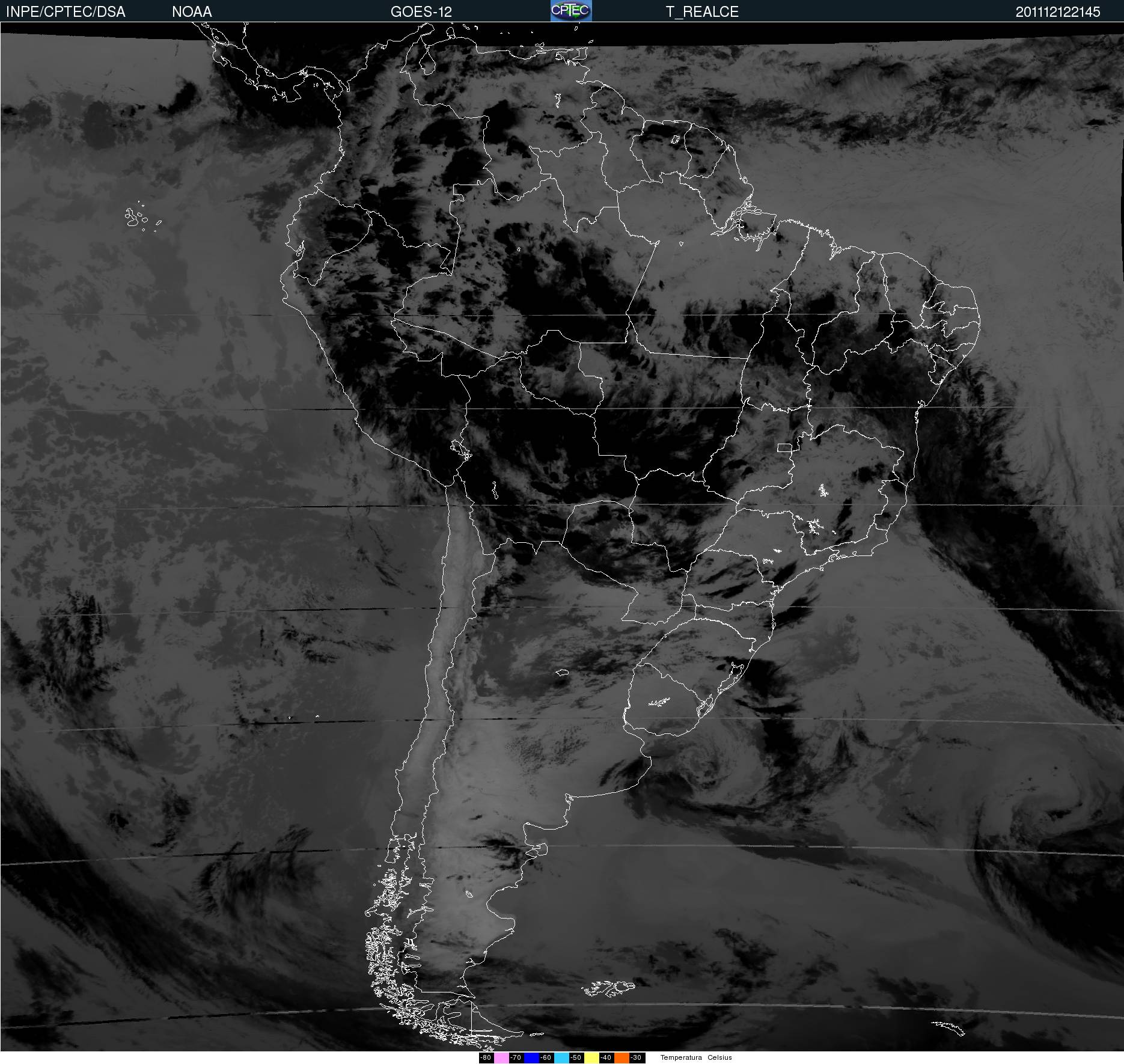Pick the dark blue legend color swatch
The image size is (1124, 1064).
tap(531, 1057)
